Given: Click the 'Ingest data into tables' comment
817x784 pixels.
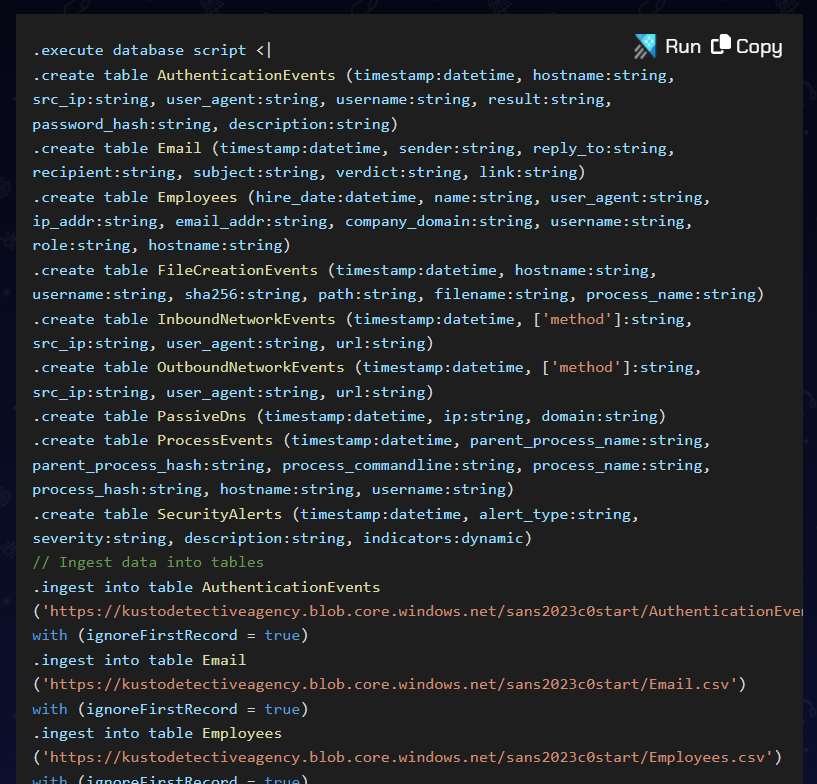Looking at the screenshot, I should 148,562.
